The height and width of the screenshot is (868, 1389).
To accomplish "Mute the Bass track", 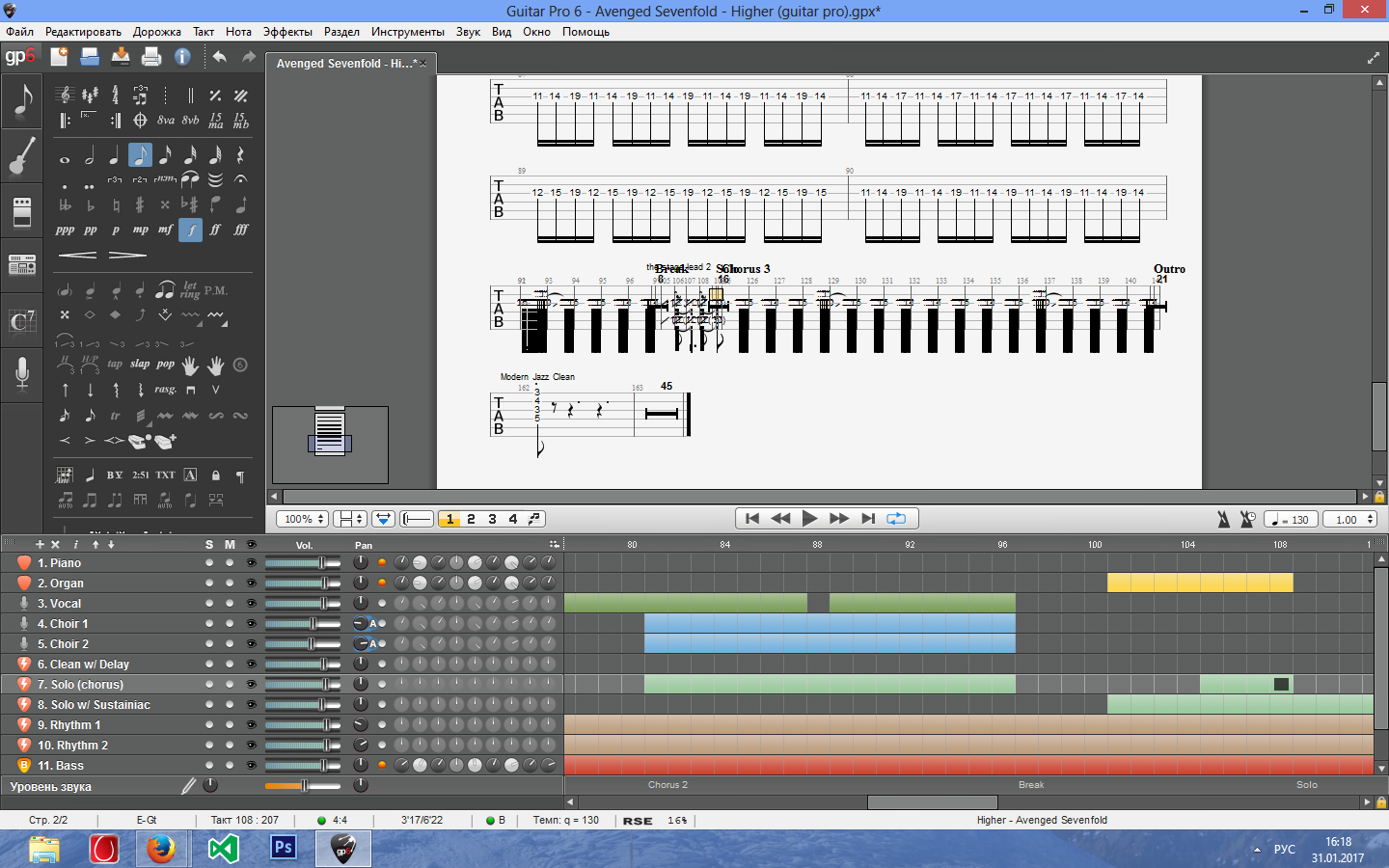I will pyautogui.click(x=230, y=765).
